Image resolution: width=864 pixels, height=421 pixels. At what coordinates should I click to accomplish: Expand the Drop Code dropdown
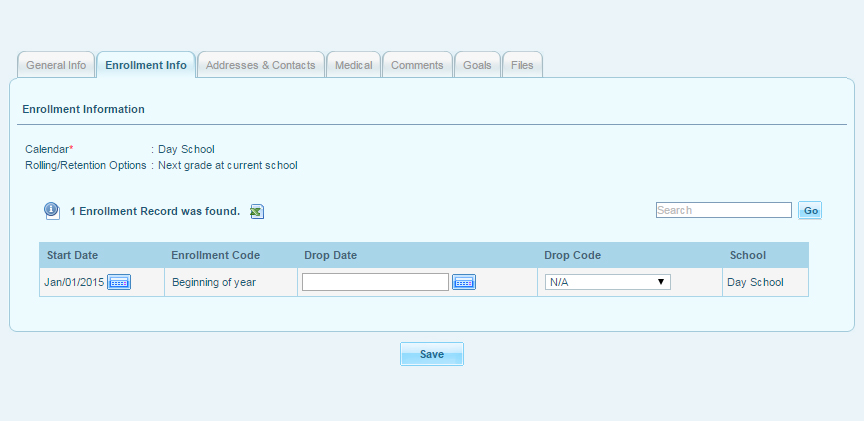607,283
